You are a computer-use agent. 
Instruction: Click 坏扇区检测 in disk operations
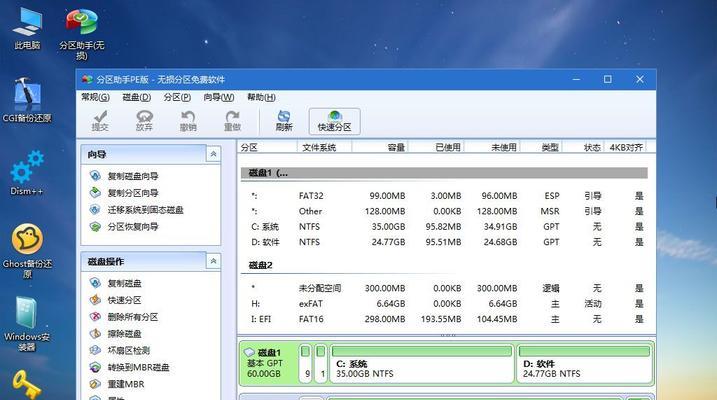128,351
